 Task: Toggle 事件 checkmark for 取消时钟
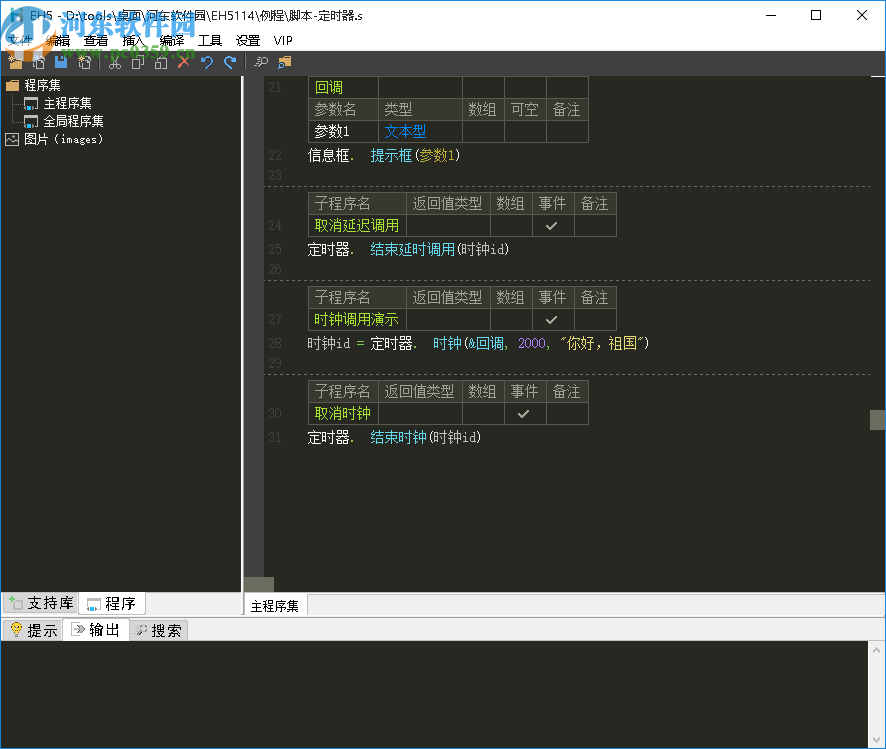click(x=524, y=414)
